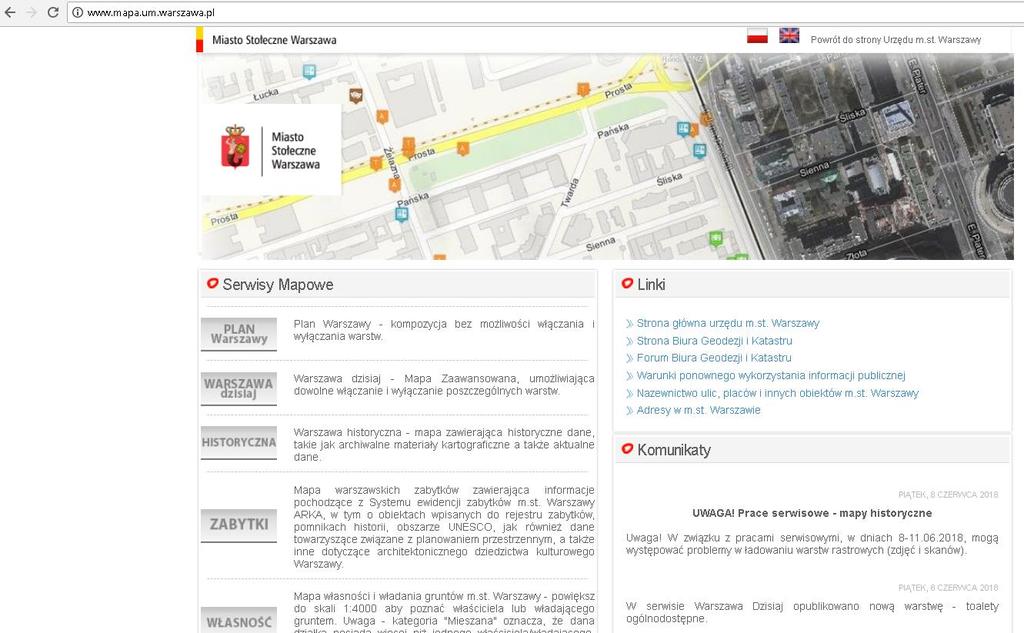
Task: Open the PLAN Warszawy map service
Action: (x=238, y=334)
